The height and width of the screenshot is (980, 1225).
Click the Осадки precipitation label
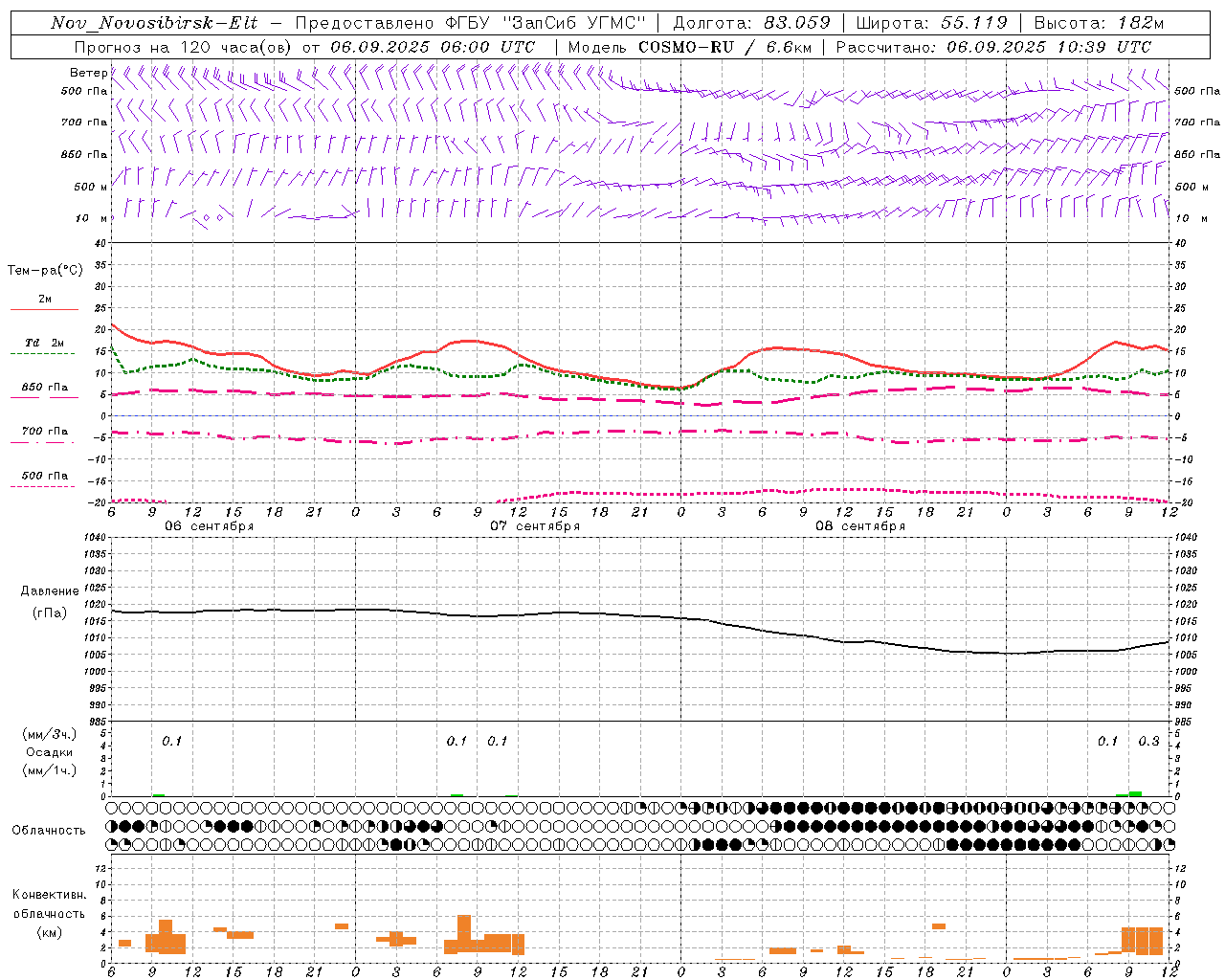[x=50, y=752]
